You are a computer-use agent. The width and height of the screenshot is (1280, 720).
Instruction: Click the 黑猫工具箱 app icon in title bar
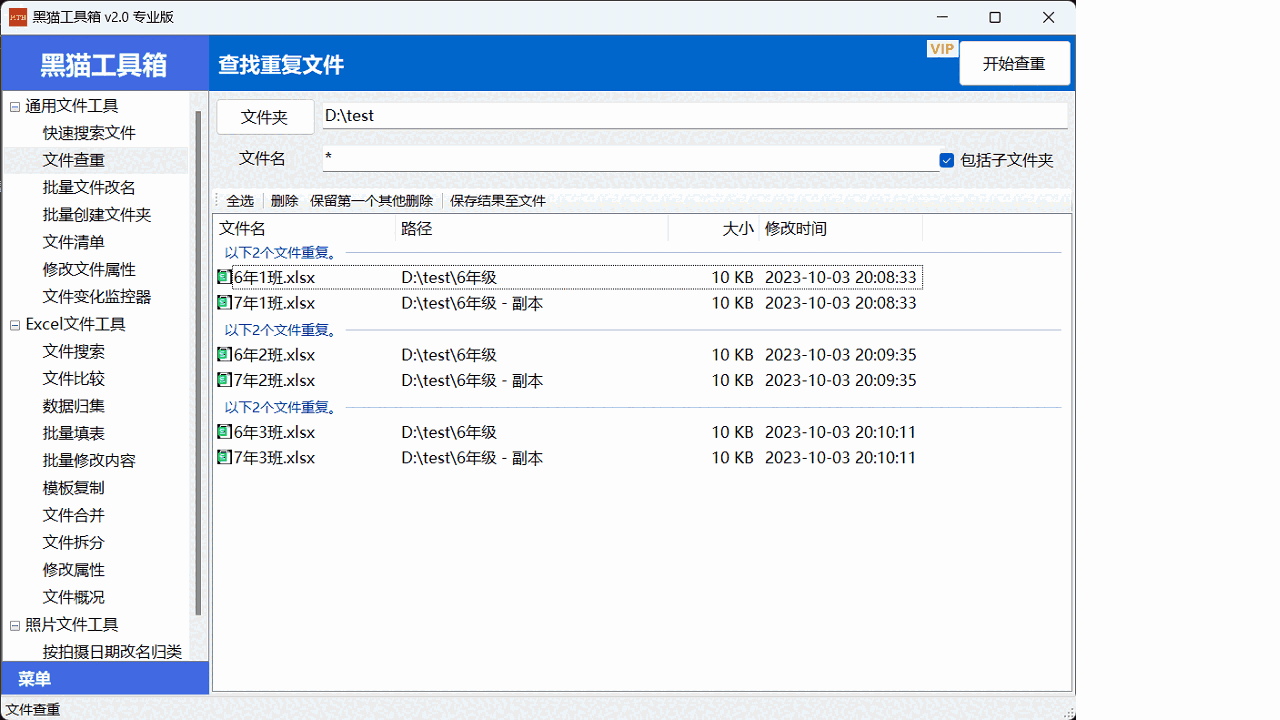[x=18, y=17]
